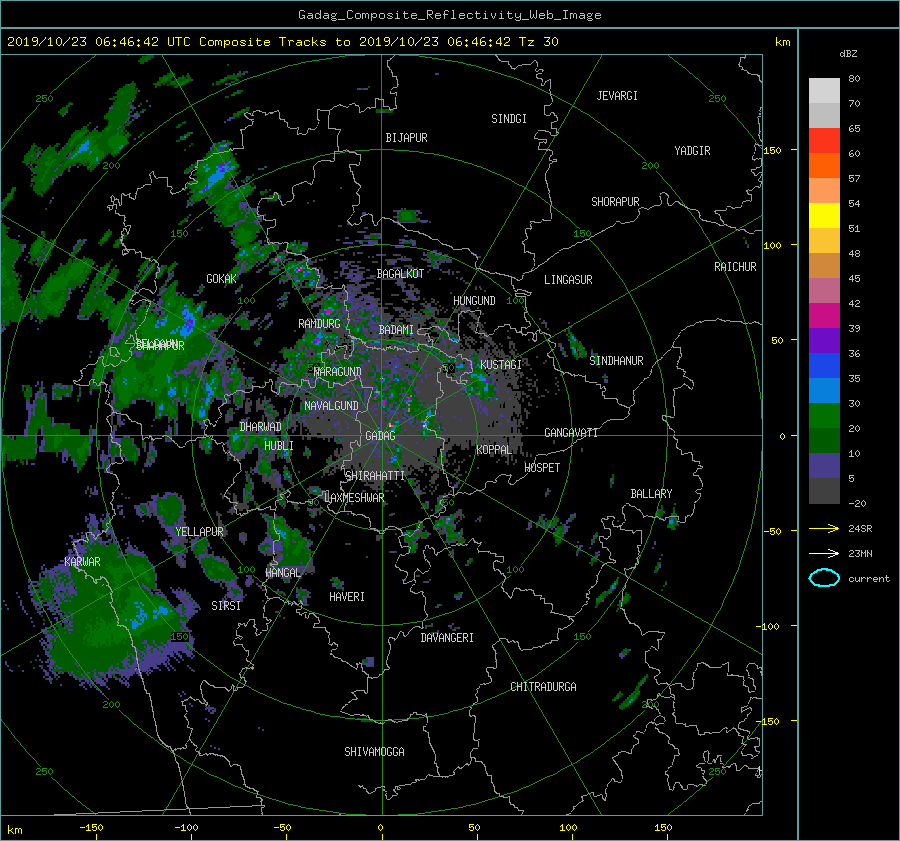
Task: Click the SHIRAHATTI city label
Action: click(x=375, y=476)
